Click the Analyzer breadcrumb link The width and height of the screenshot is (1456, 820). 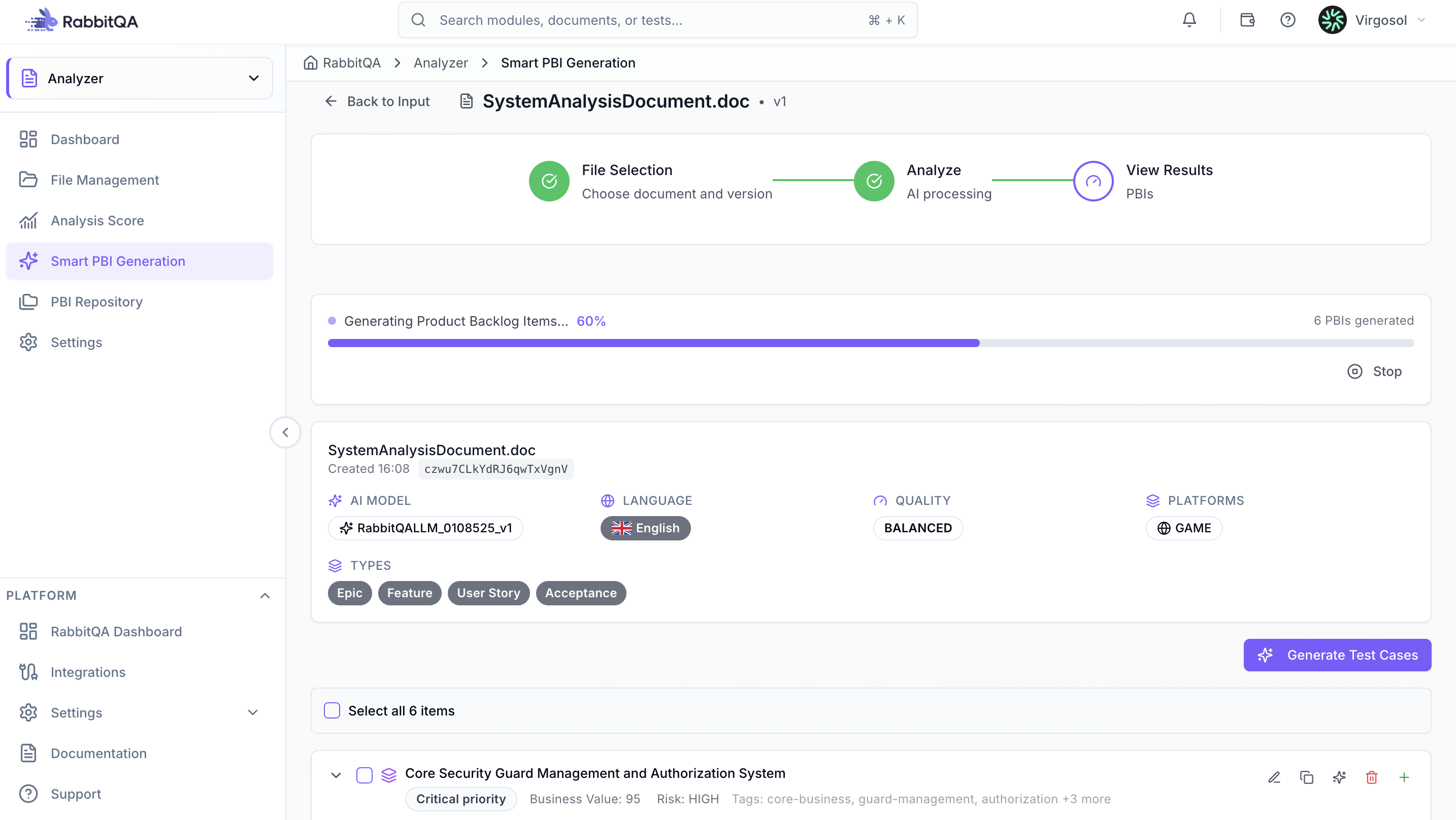coord(440,63)
